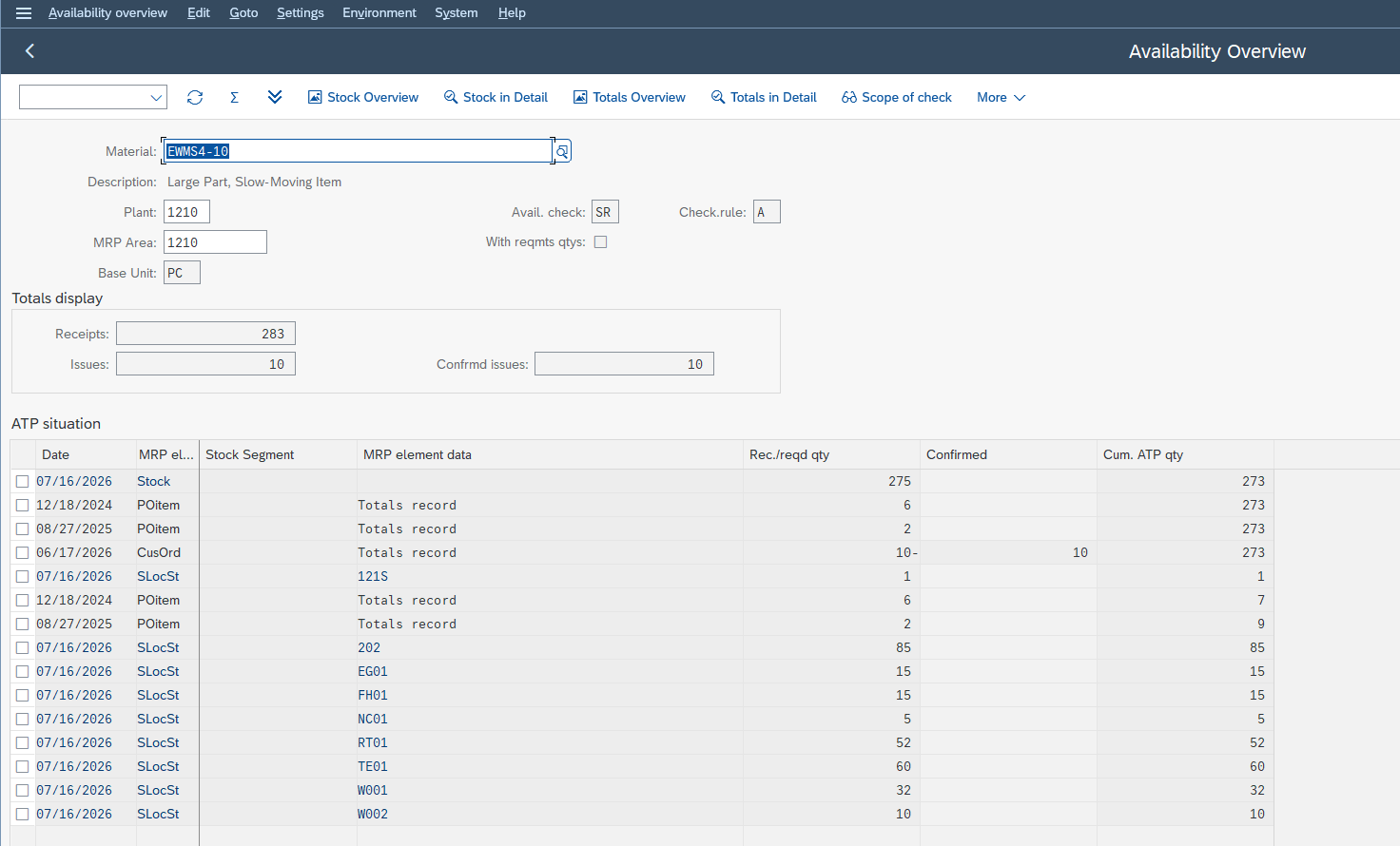
Task: Click the Issues total field
Action: click(x=205, y=364)
